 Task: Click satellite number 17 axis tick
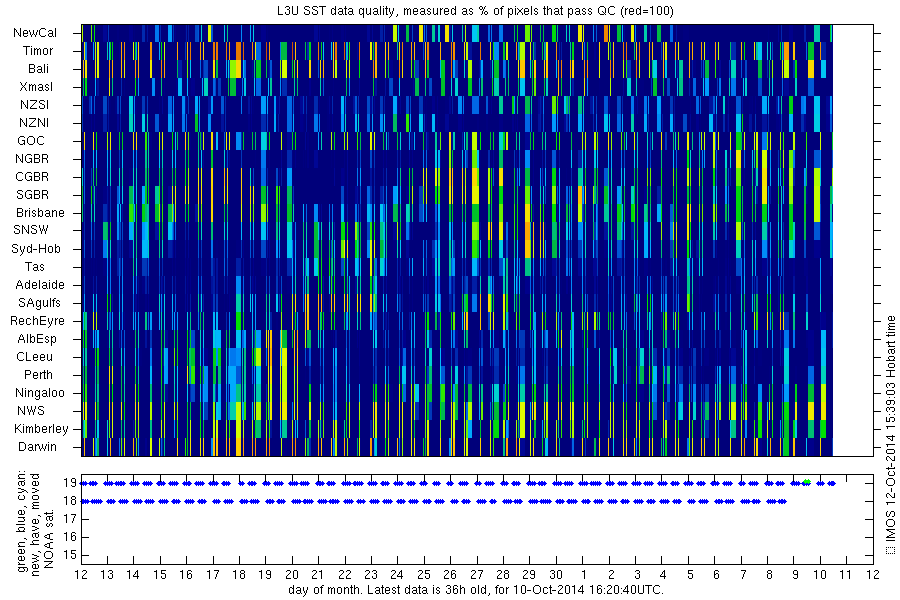pos(70,519)
